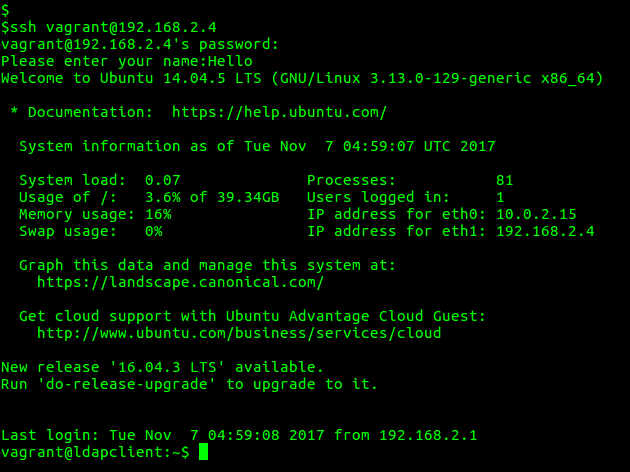
Task: Click the Last login line
Action: pos(239,435)
